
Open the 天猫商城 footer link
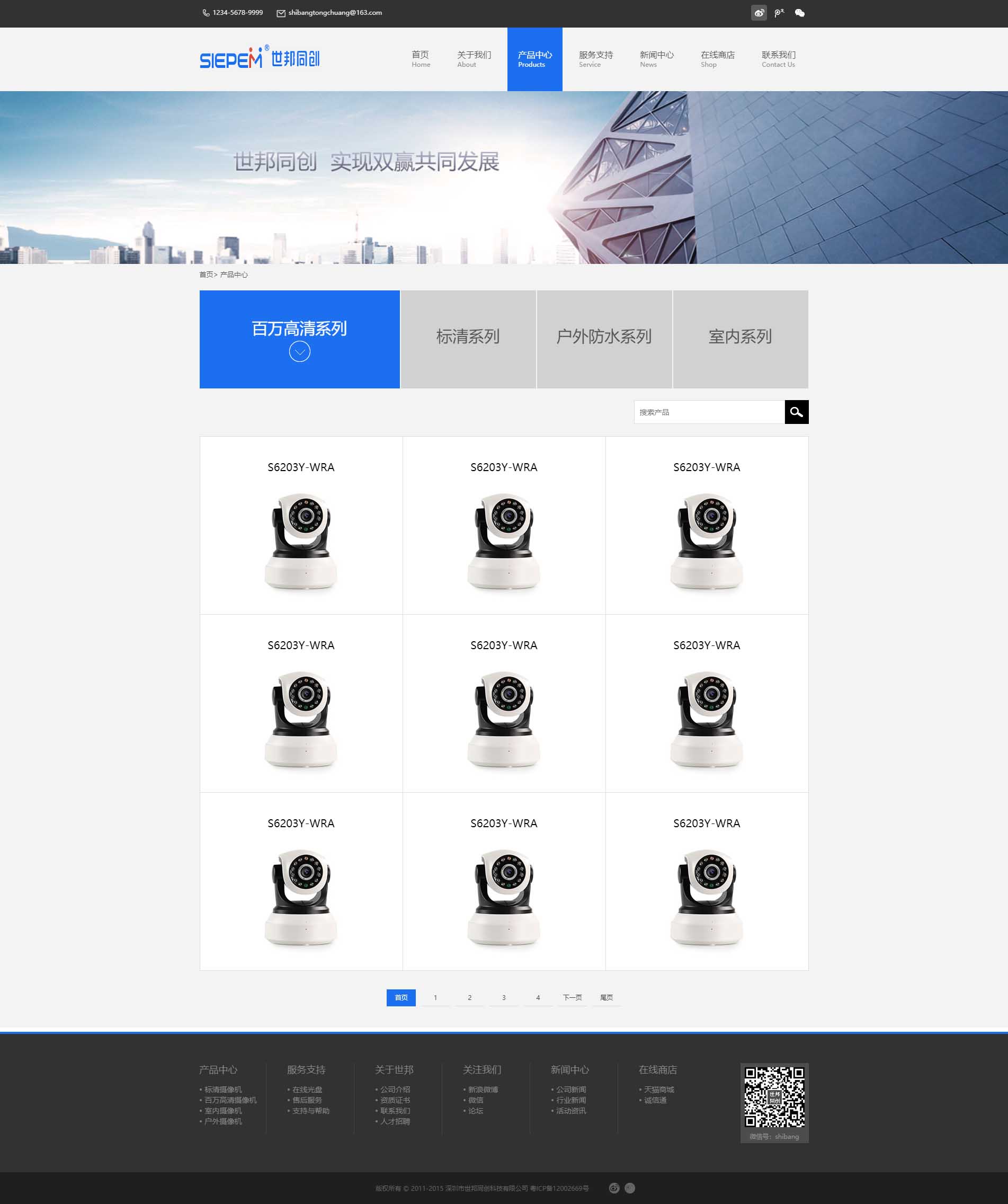tap(658, 1090)
